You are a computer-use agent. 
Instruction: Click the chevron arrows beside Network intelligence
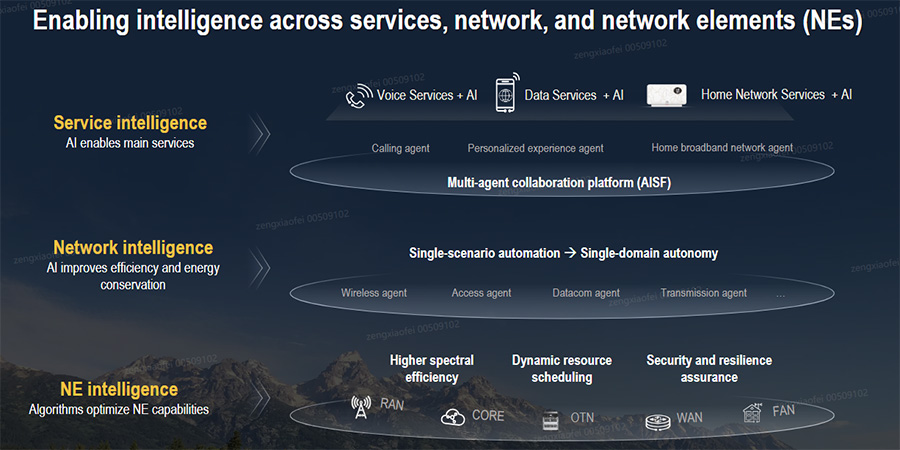259,267
